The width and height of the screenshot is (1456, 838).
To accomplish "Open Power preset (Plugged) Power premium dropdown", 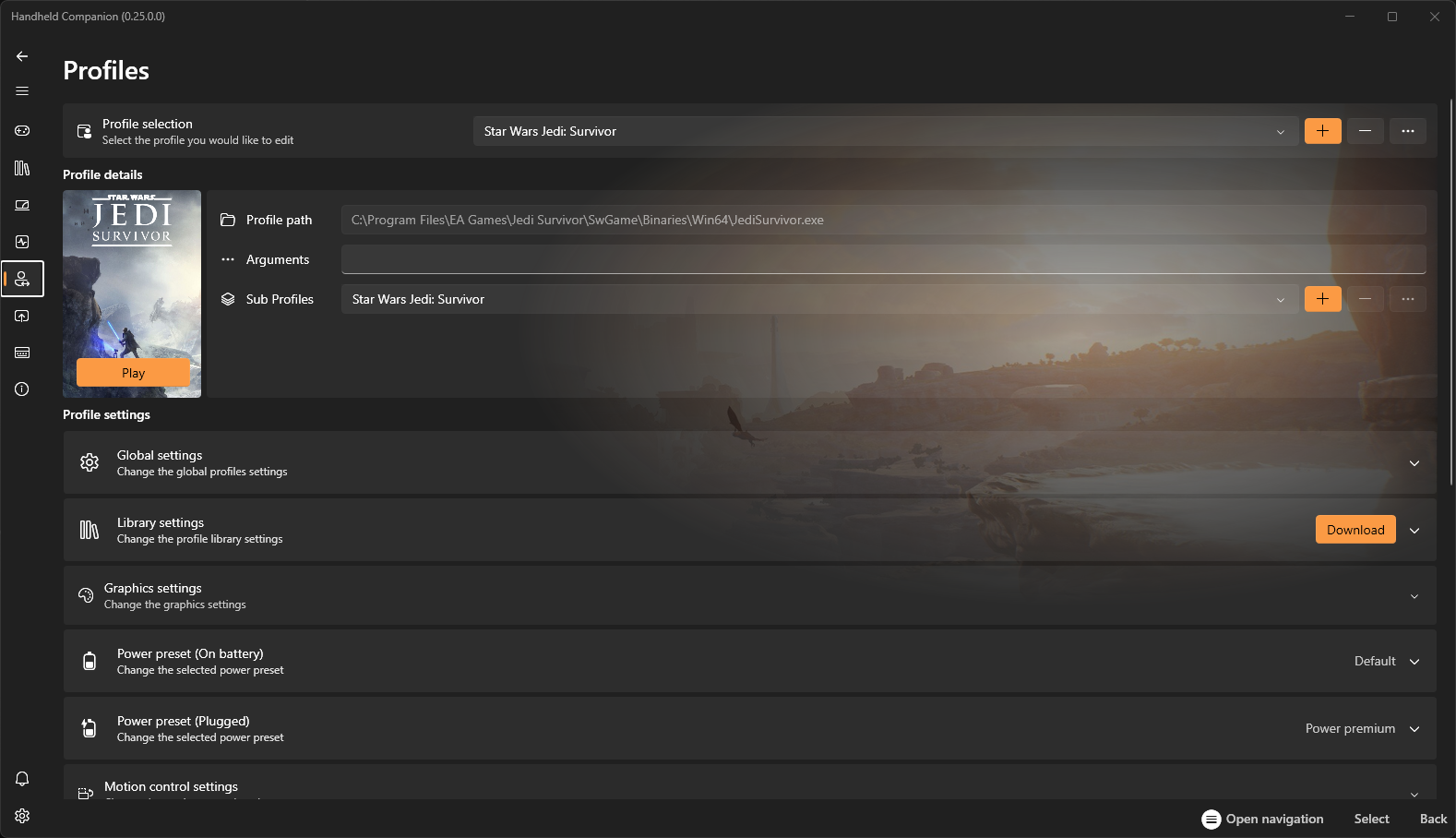I will (x=1362, y=728).
